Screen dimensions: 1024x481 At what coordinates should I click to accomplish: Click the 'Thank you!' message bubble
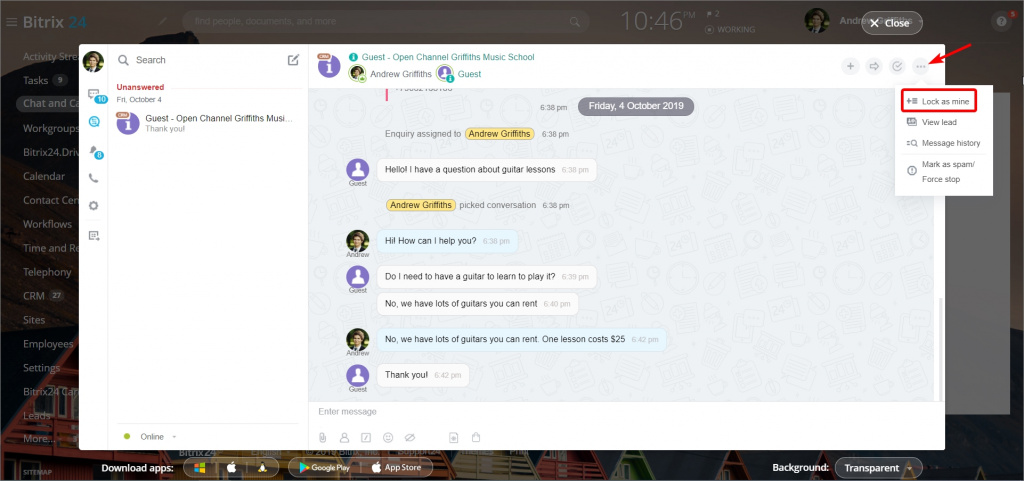click(x=423, y=375)
